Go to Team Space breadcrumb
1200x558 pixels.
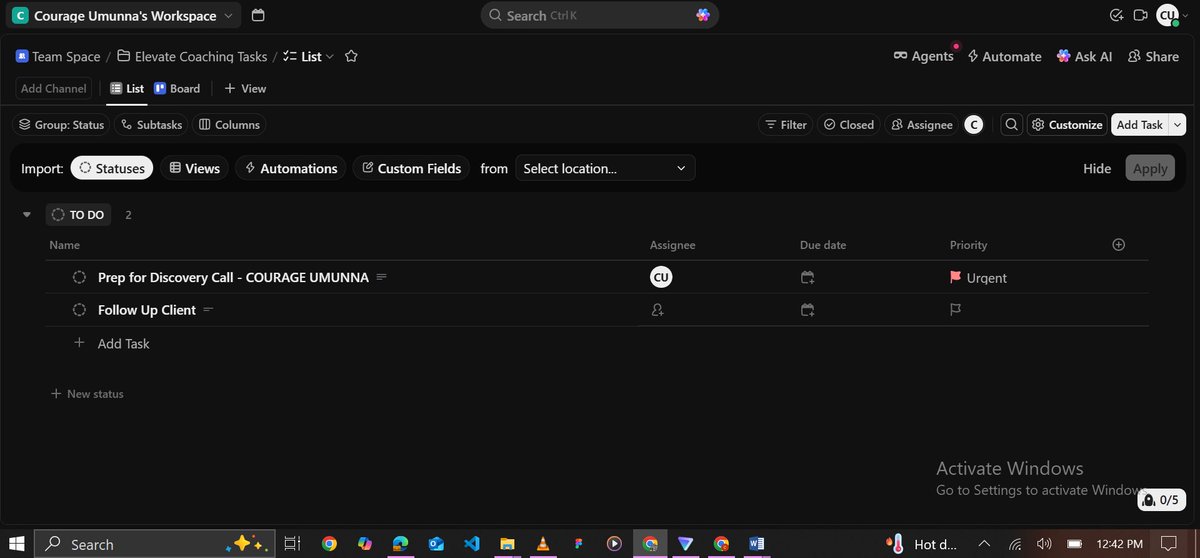coord(58,57)
